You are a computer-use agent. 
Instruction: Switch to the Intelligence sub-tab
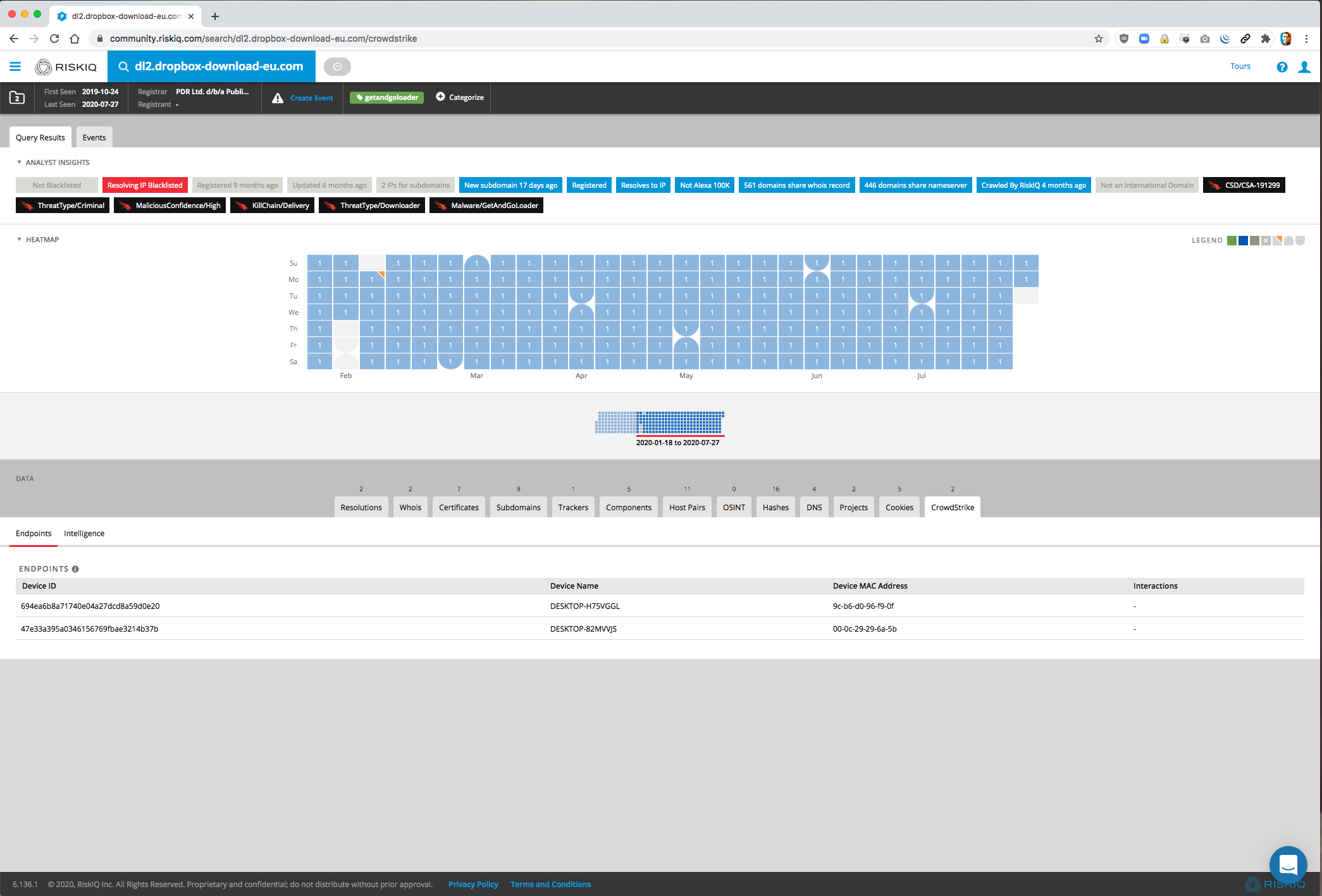[x=84, y=534]
